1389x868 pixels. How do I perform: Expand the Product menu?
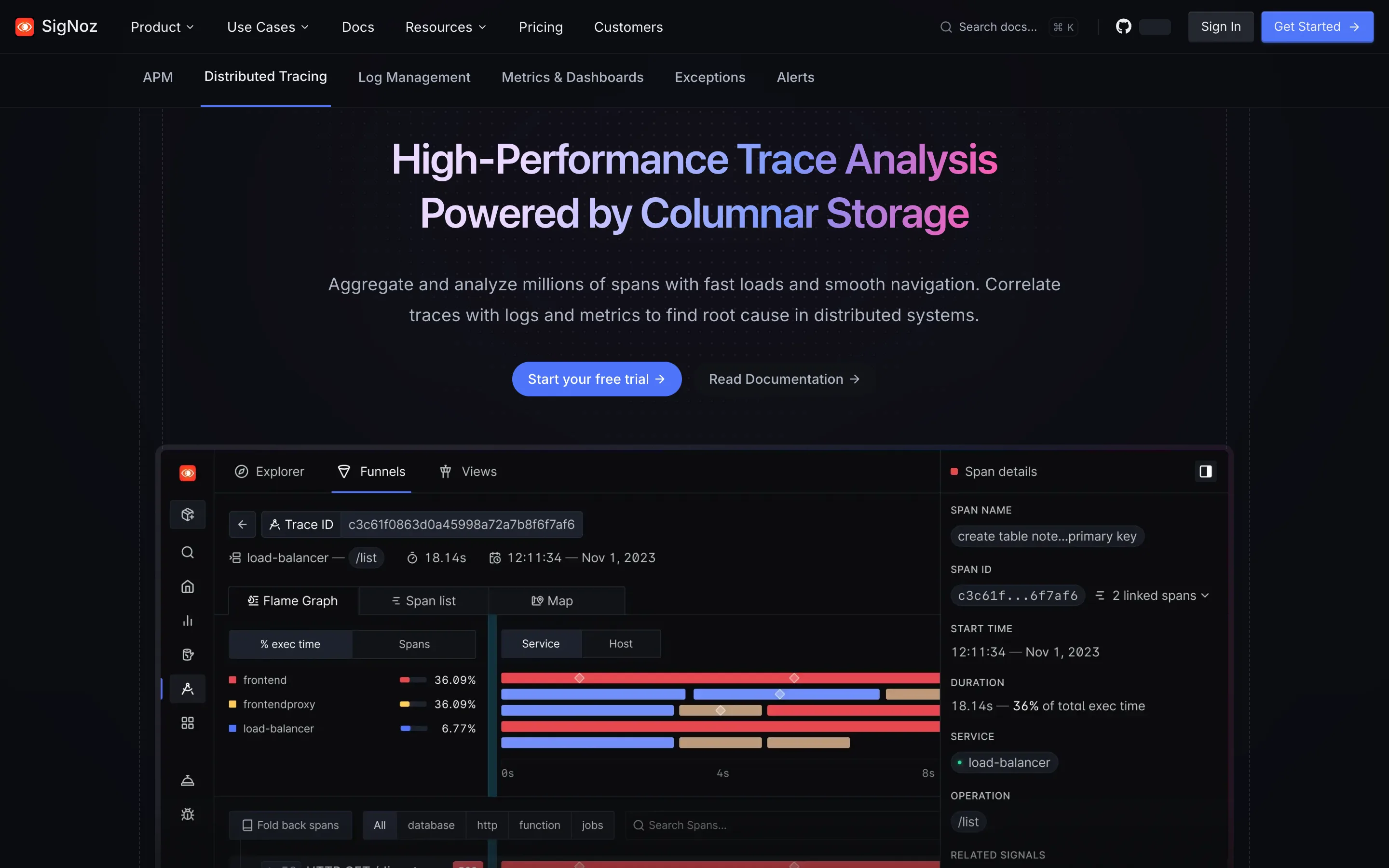point(163,27)
